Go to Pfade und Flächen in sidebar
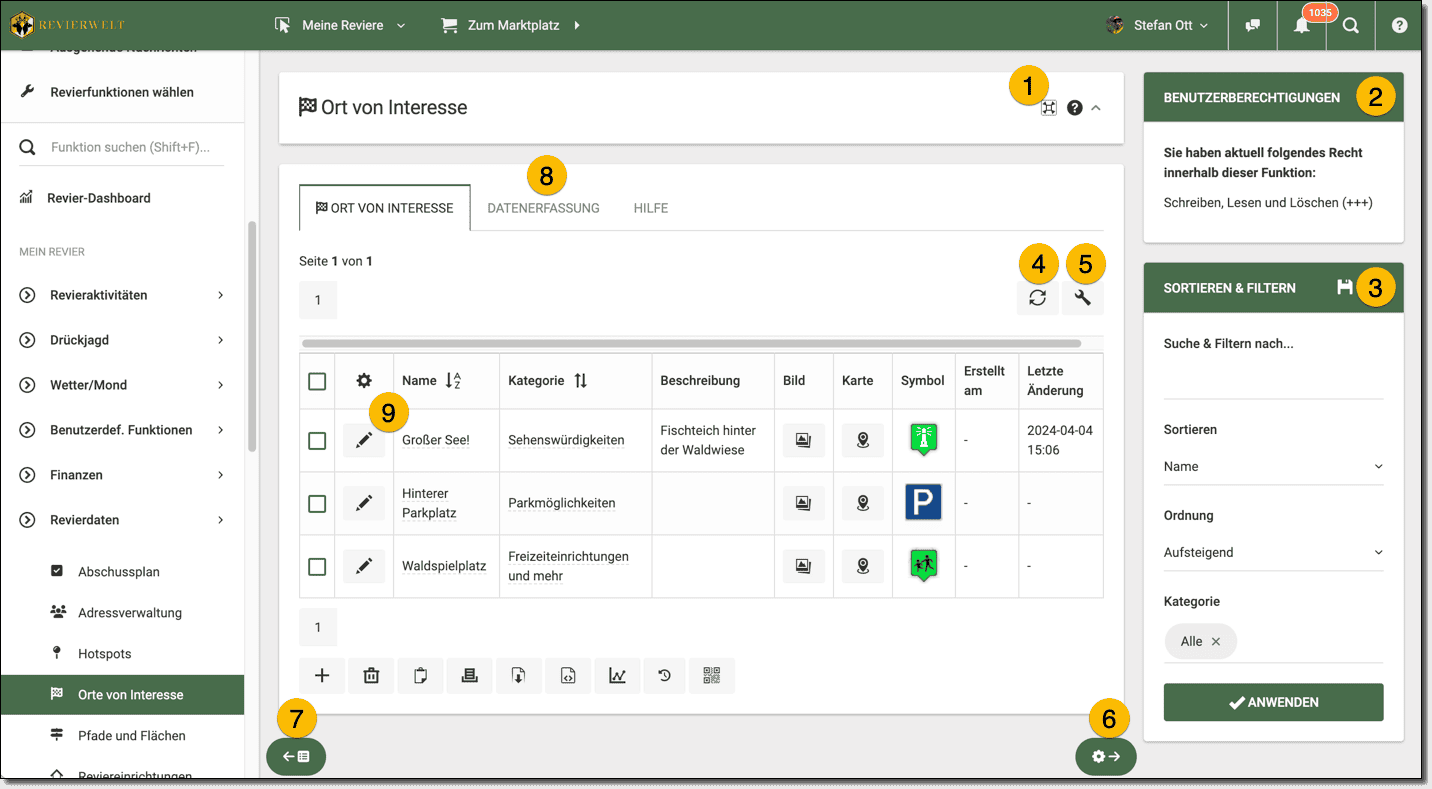This screenshot has width=1432, height=789. pos(132,736)
